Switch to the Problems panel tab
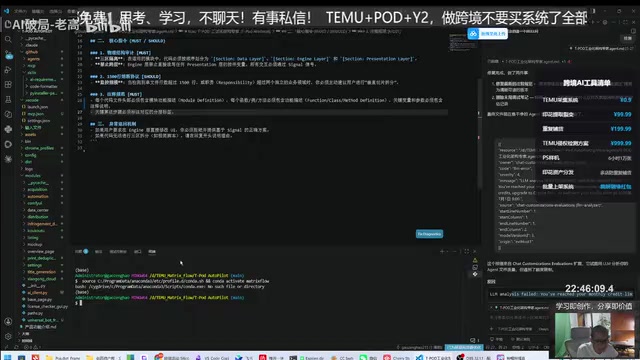This screenshot has height=360, width=640. pos(81,251)
